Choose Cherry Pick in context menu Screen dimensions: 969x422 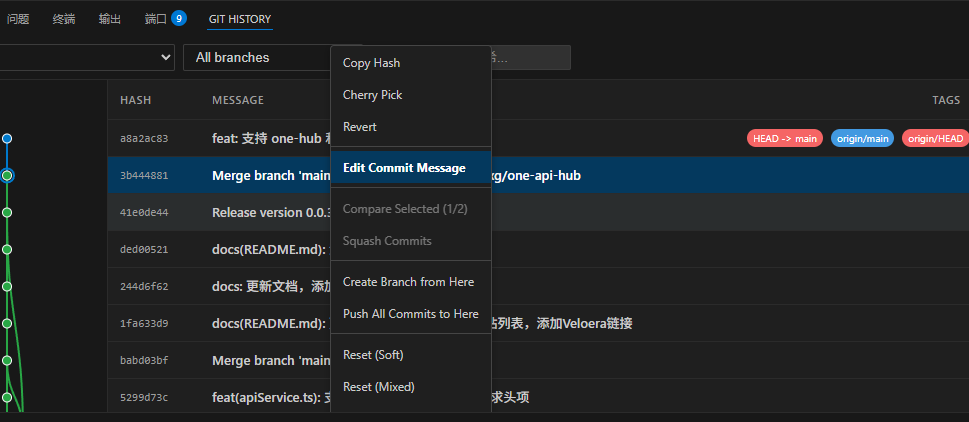click(372, 95)
